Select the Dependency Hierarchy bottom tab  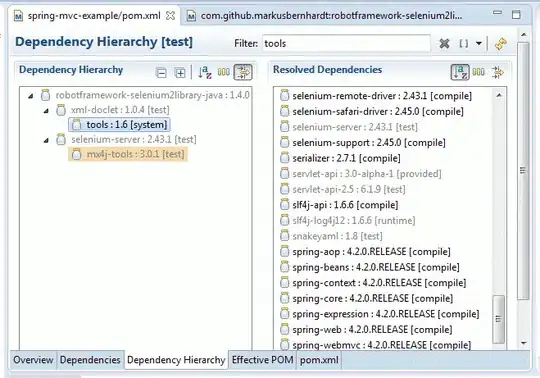(176, 360)
